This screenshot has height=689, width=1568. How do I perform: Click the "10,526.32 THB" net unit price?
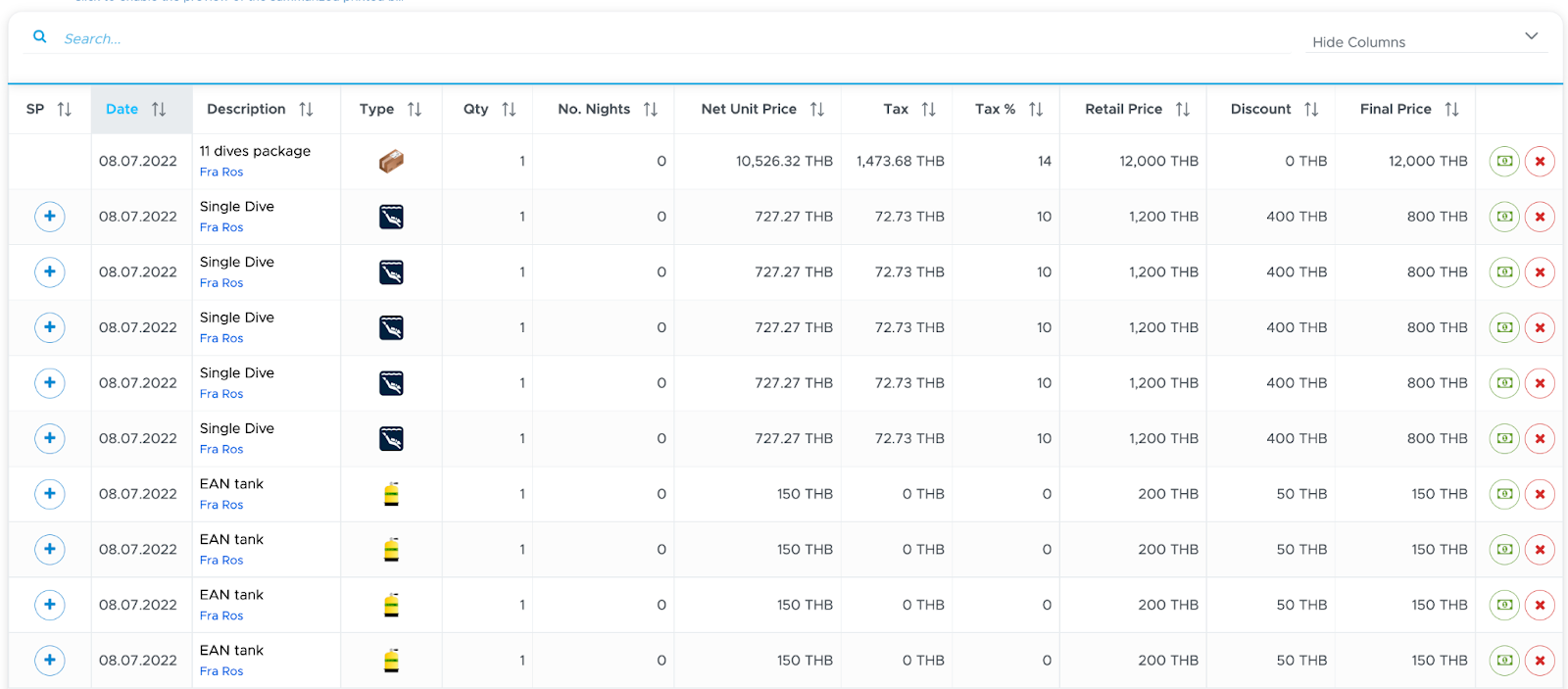coord(784,161)
